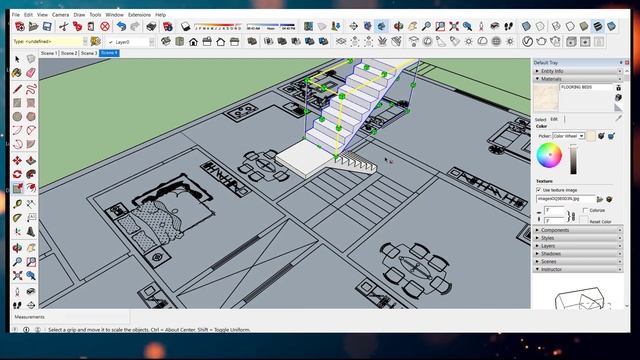Select the Paint Bucket tool in left toolbar
640x360 pixels.
click(x=17, y=73)
